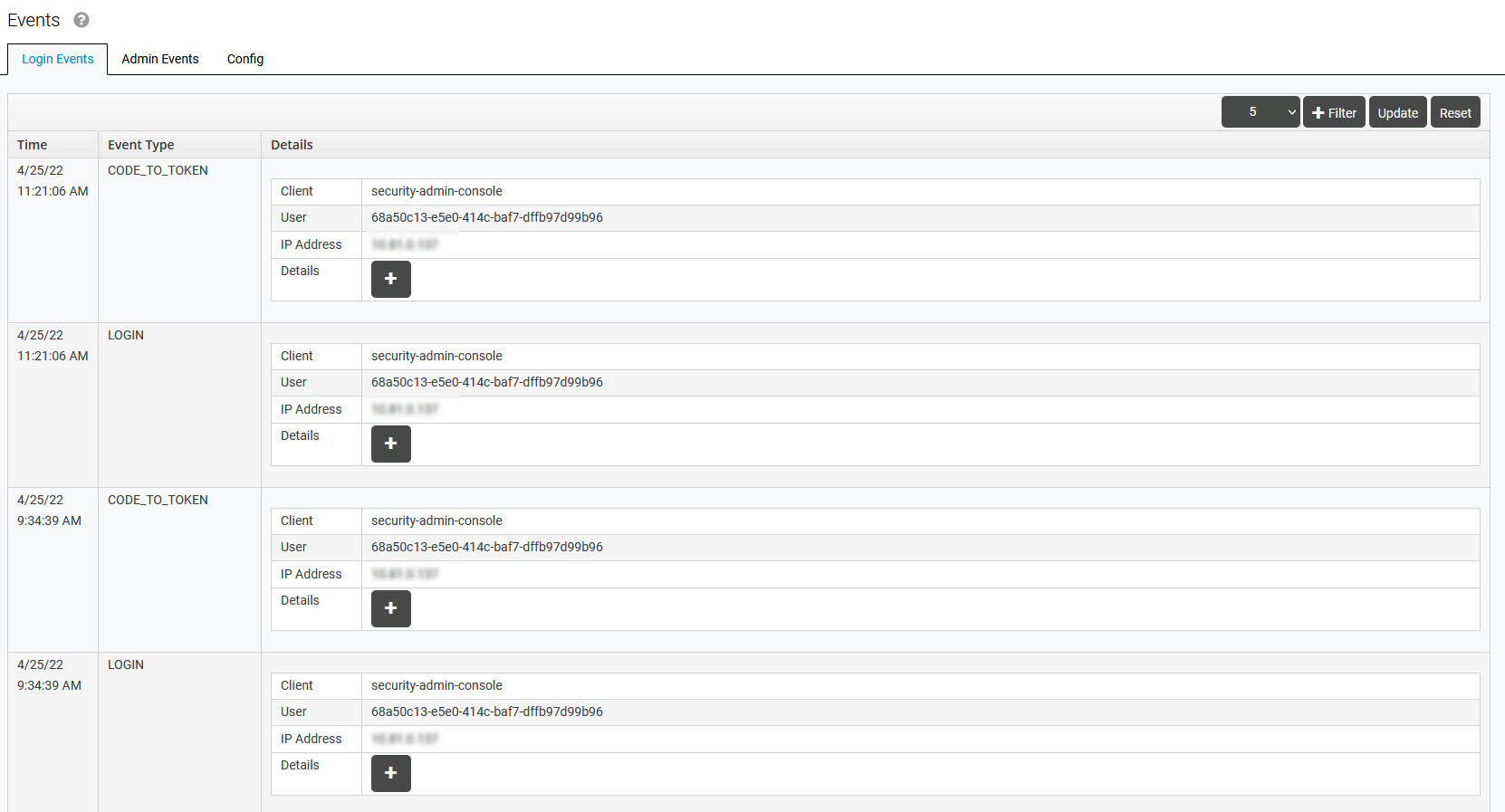
Task: Show details of 9:34:39 AM CODE_TO_TOKEN event
Action: tap(391, 608)
